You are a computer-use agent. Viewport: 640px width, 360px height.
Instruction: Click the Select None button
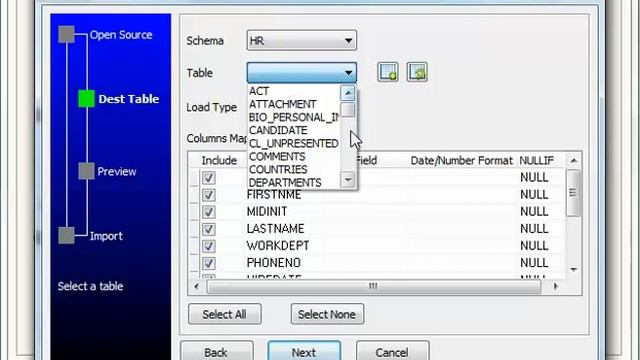coord(327,314)
